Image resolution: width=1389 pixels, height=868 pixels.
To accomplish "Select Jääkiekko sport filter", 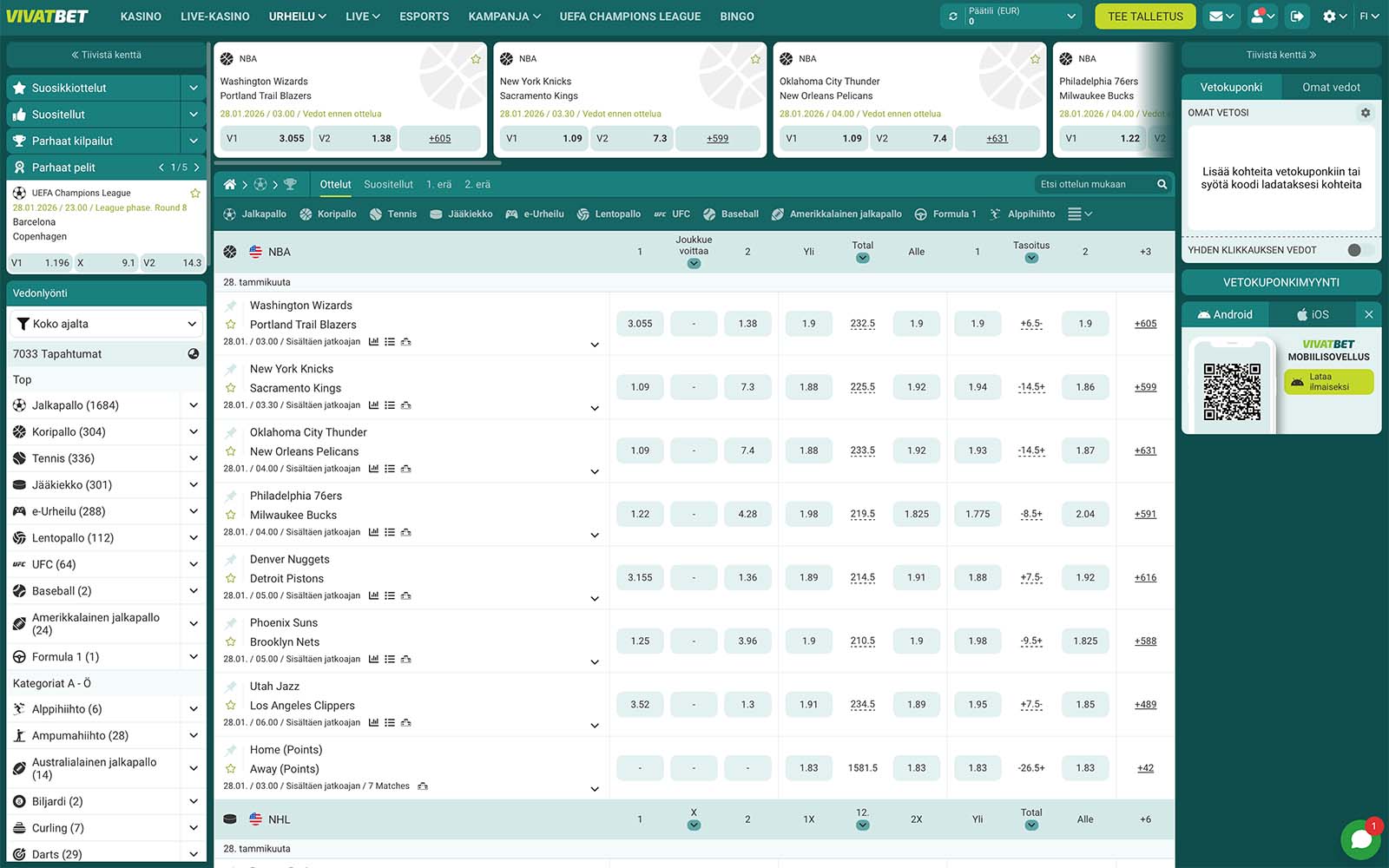I will point(461,214).
